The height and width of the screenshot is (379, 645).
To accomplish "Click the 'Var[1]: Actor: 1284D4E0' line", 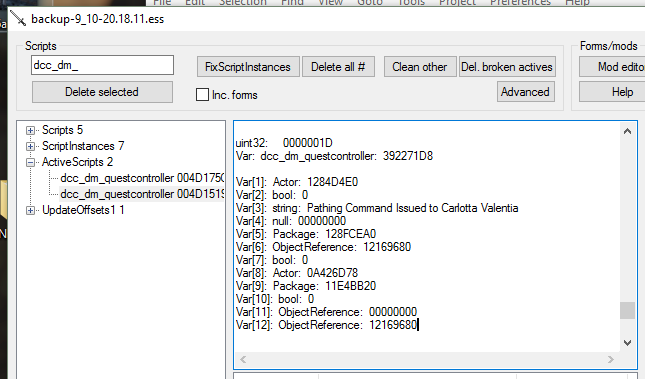I will (x=297, y=182).
